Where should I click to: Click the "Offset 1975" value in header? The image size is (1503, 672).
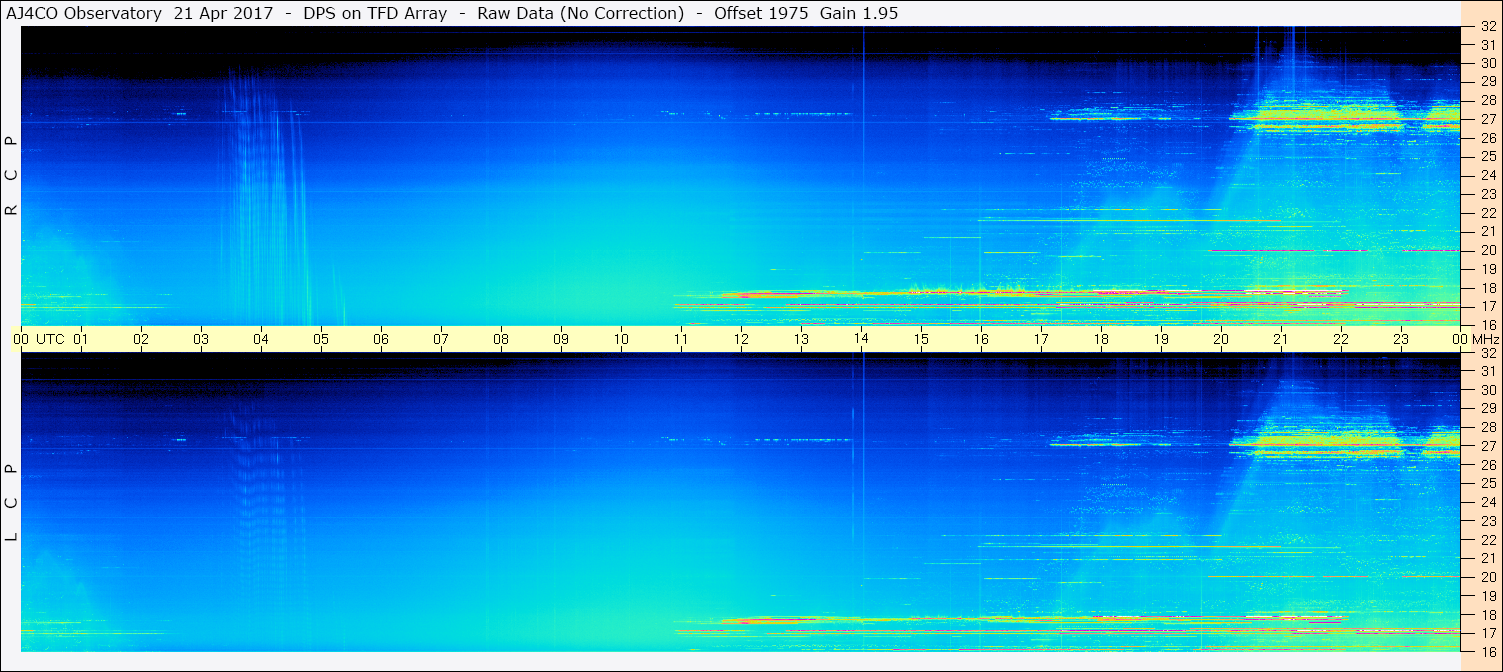763,13
